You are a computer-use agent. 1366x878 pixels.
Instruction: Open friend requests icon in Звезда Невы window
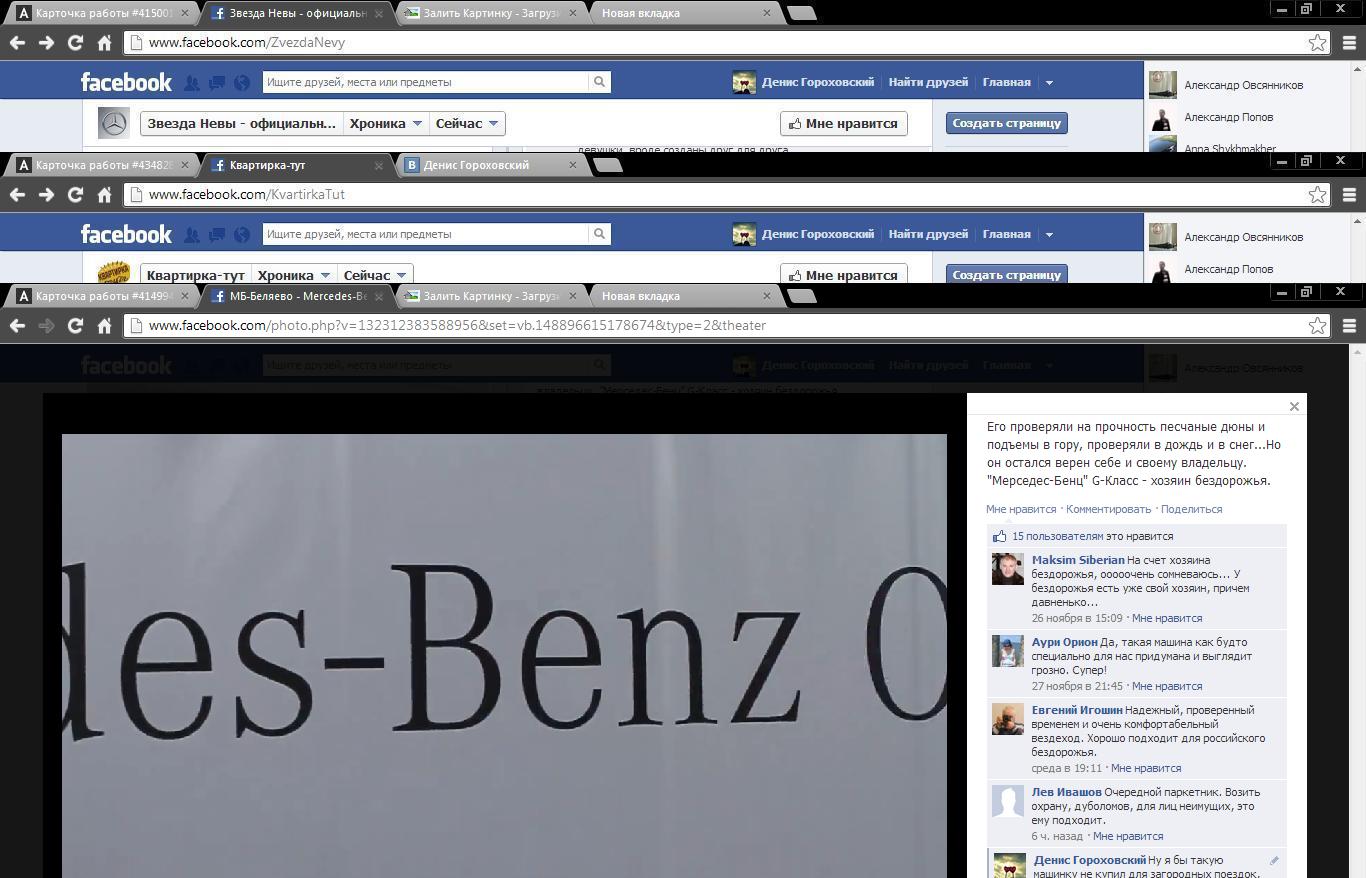point(191,82)
